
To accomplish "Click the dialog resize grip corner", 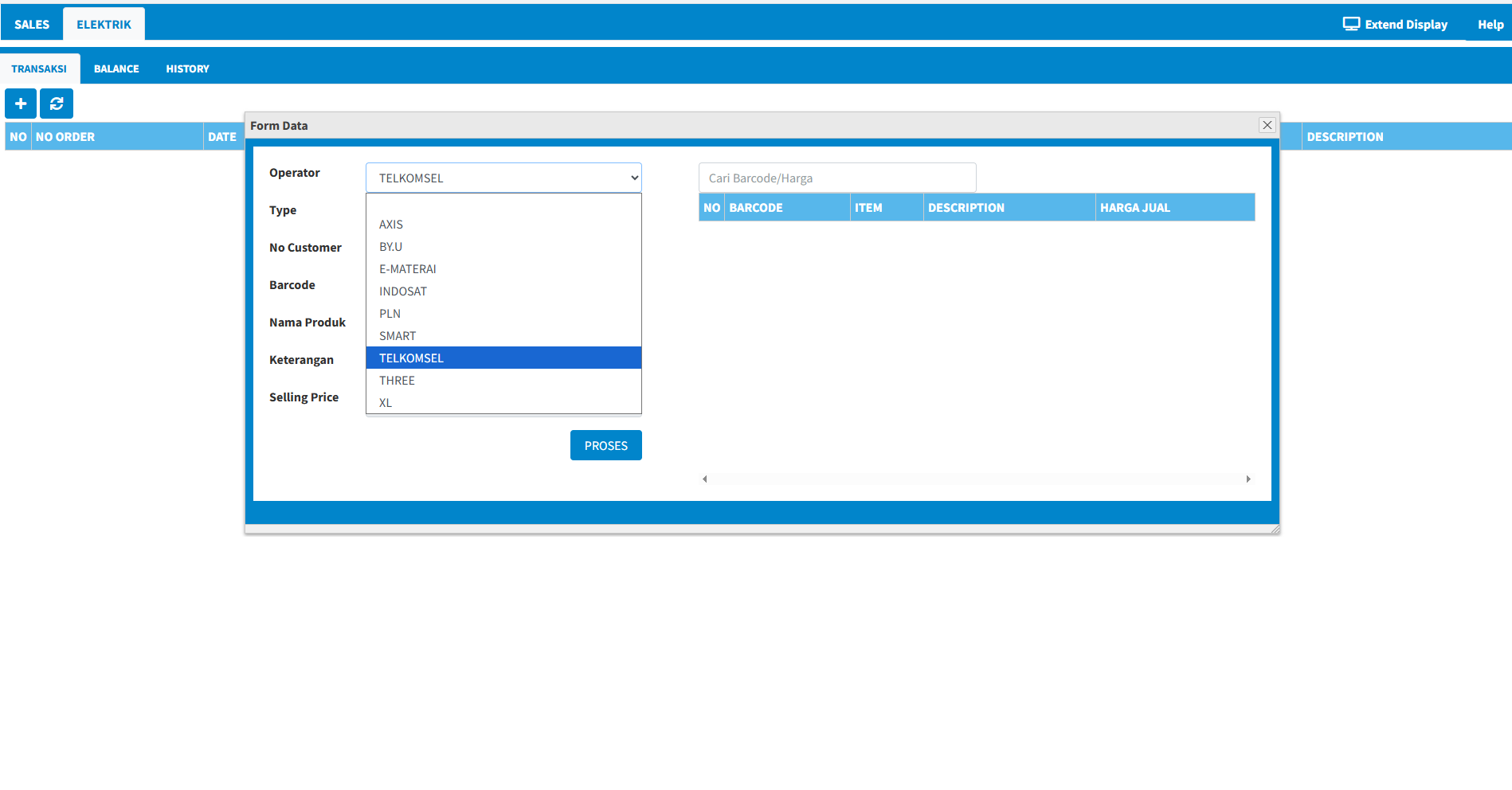I will (1275, 529).
